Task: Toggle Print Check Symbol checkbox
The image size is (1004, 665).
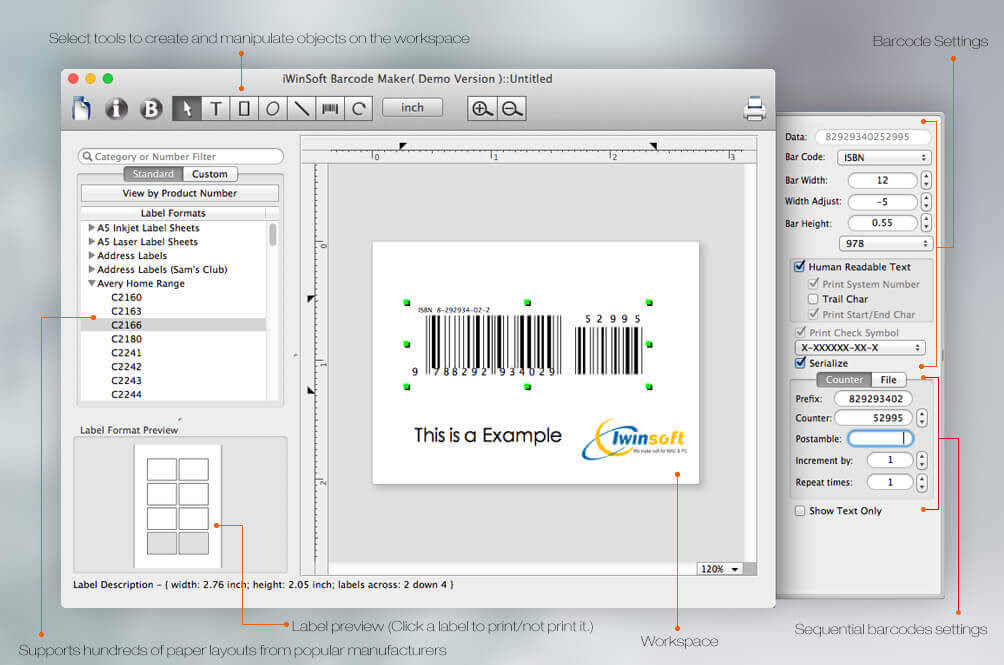Action: point(800,332)
